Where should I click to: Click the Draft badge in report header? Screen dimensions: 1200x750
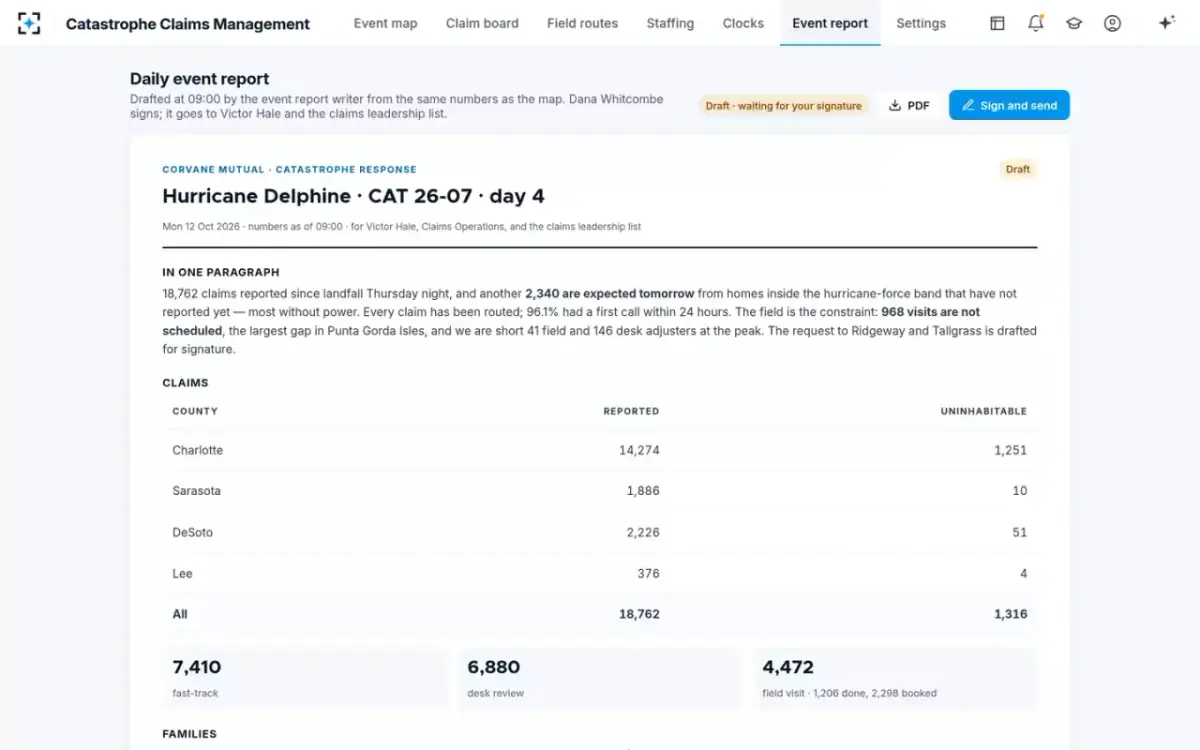(1018, 169)
